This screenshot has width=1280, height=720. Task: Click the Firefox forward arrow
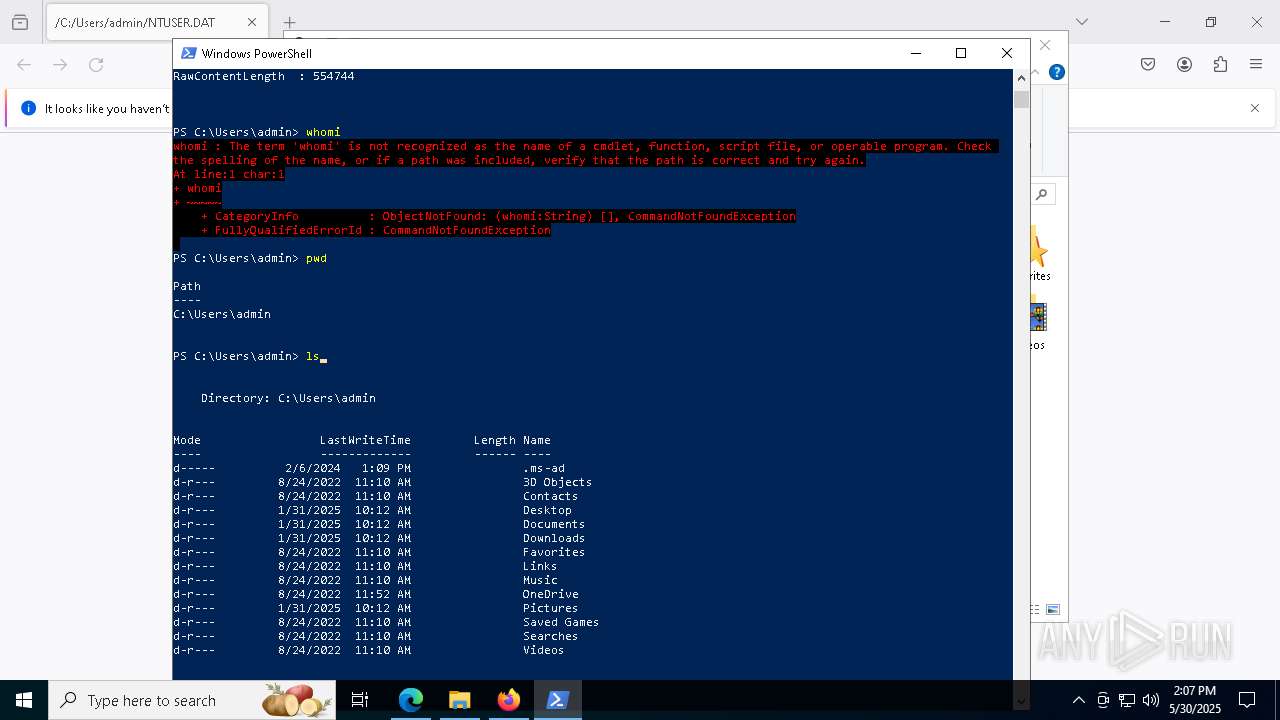[60, 64]
